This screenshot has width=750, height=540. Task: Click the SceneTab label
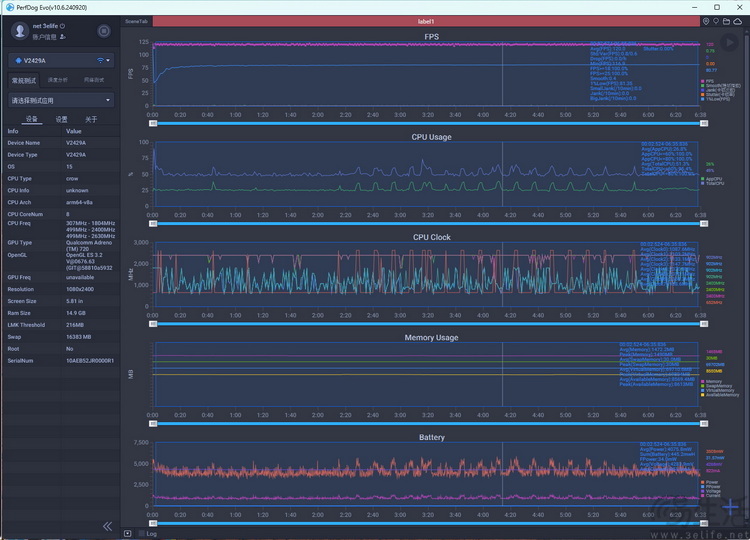[x=136, y=22]
